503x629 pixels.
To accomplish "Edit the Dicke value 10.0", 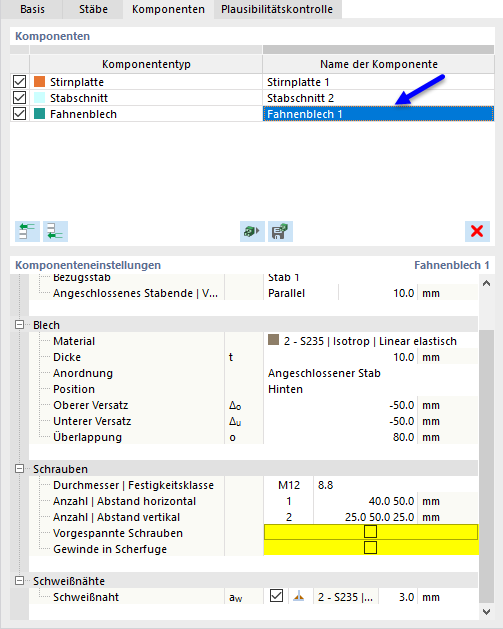I will pos(341,357).
